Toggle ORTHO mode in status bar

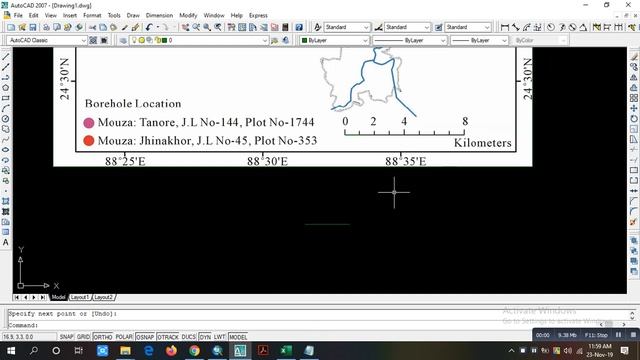(102, 337)
